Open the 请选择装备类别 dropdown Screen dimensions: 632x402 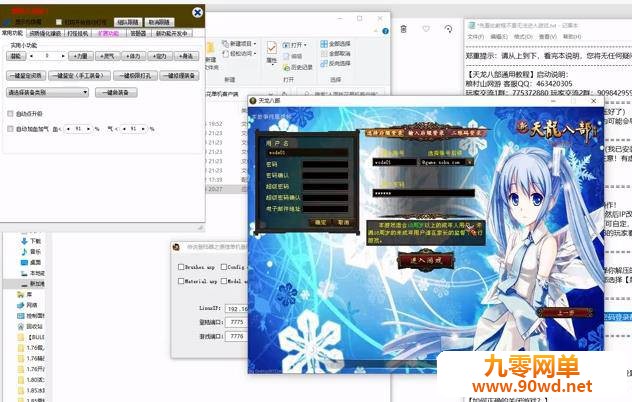point(47,92)
